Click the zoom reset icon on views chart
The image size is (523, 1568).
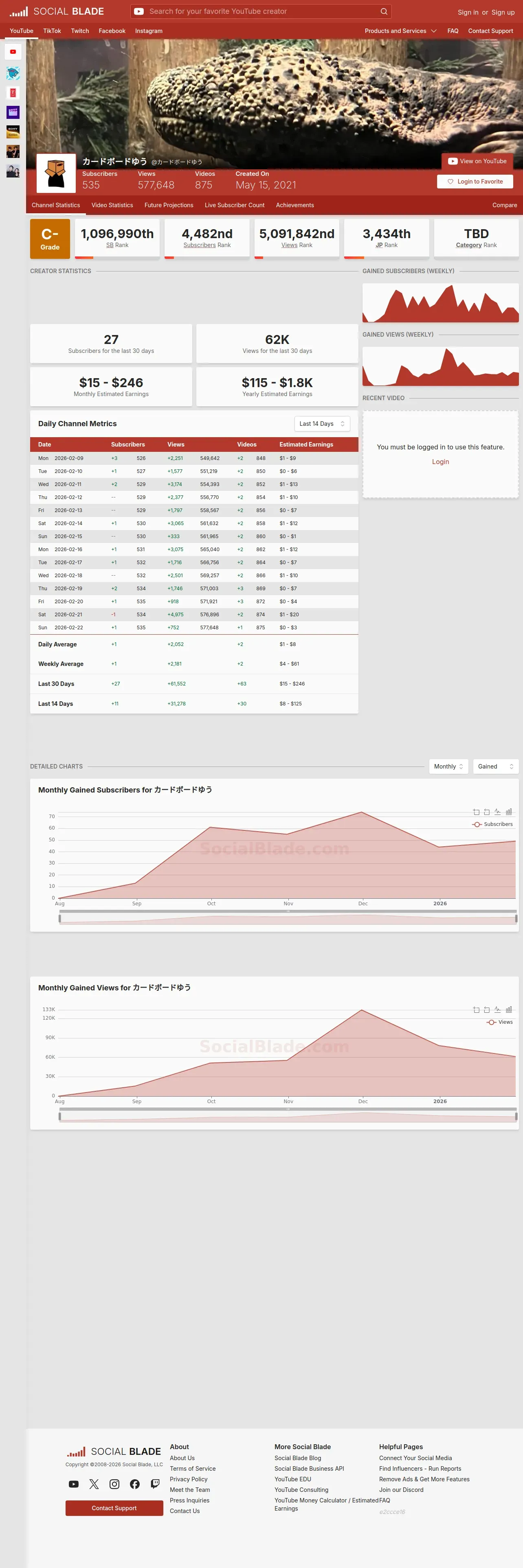click(486, 1010)
